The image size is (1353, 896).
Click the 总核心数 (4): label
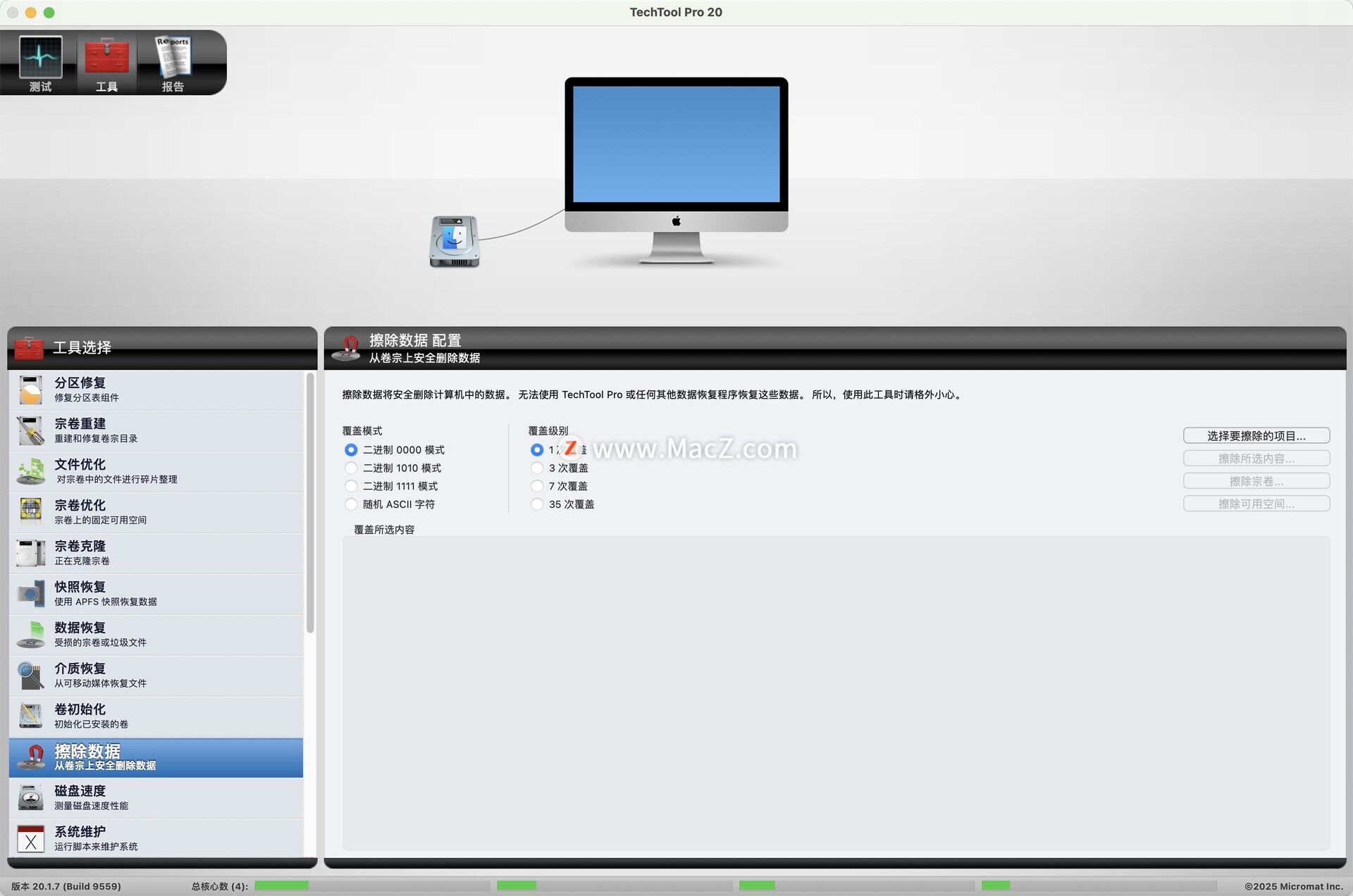point(219,886)
